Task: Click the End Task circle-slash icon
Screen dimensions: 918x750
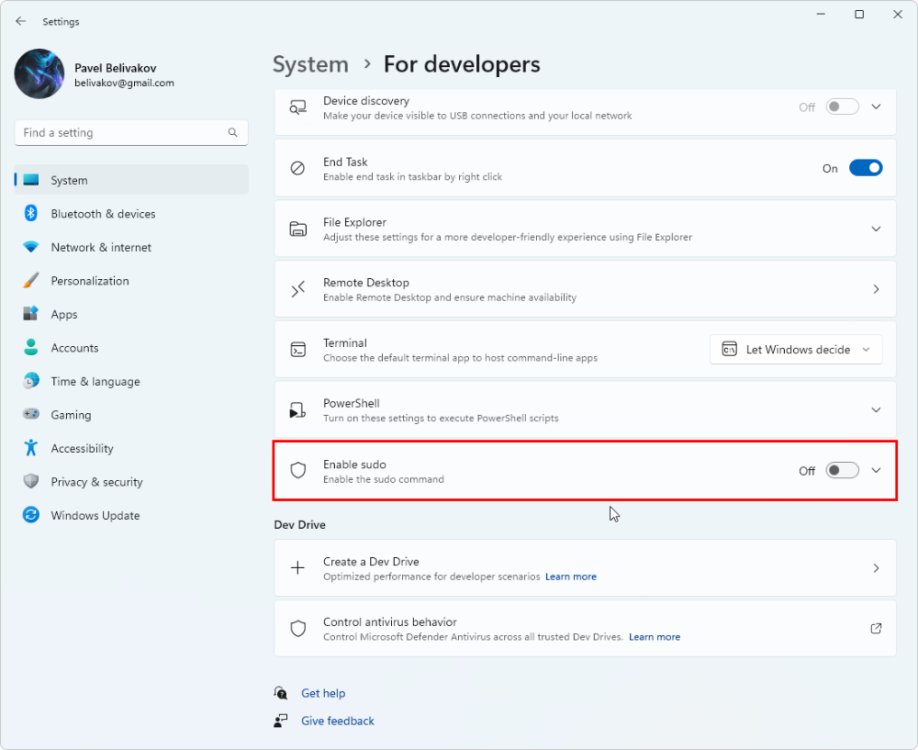Action: point(298,169)
